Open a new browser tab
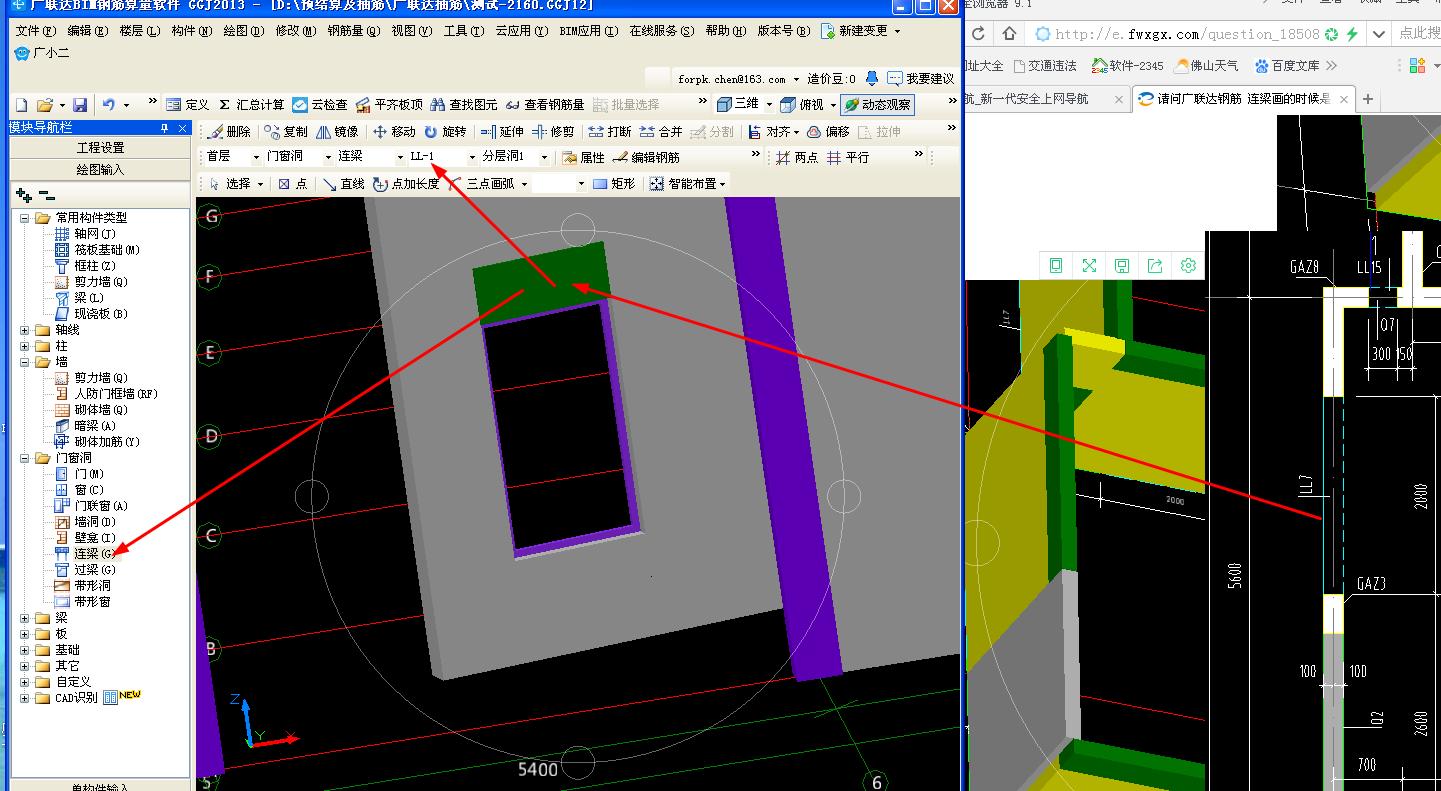This screenshot has height=791, width=1441. 1368,99
